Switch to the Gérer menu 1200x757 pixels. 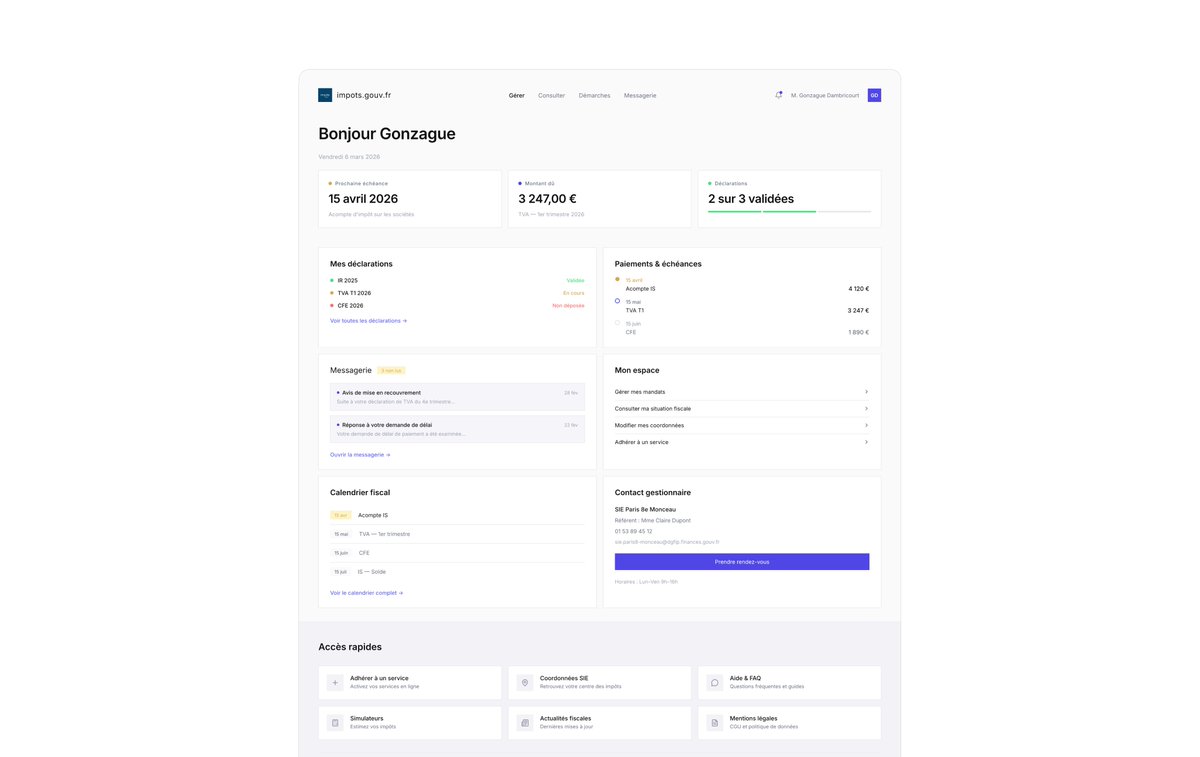coord(516,95)
